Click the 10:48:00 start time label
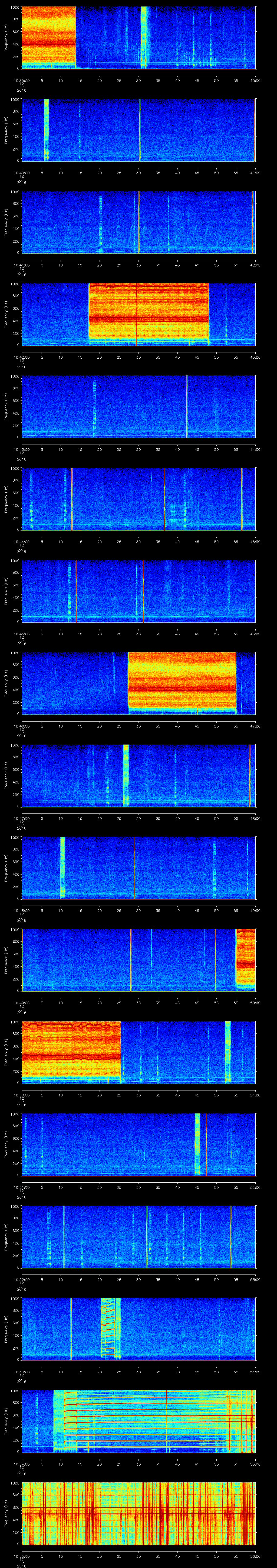This screenshot has width=277, height=1568. click(22, 910)
